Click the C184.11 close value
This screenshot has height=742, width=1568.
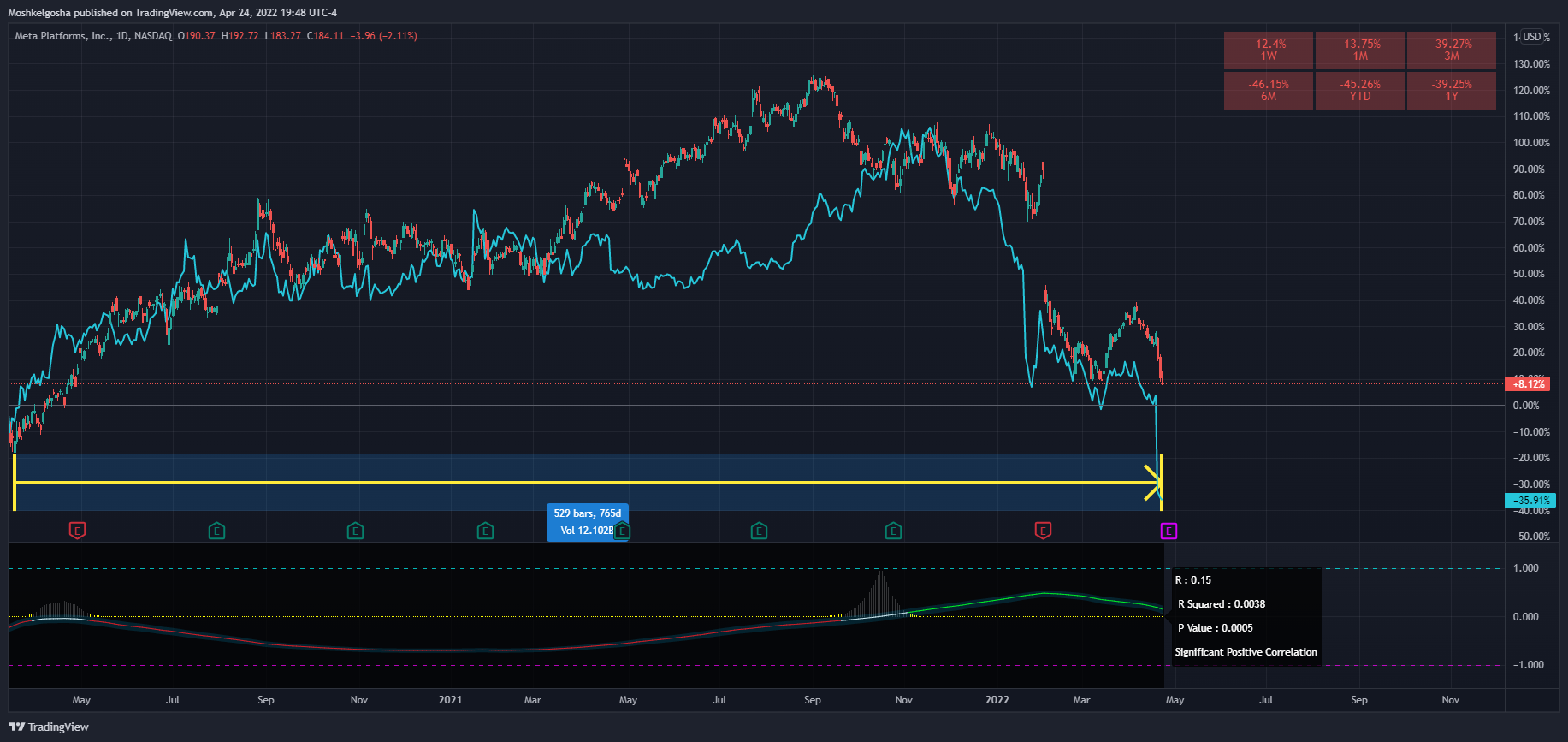click(325, 36)
